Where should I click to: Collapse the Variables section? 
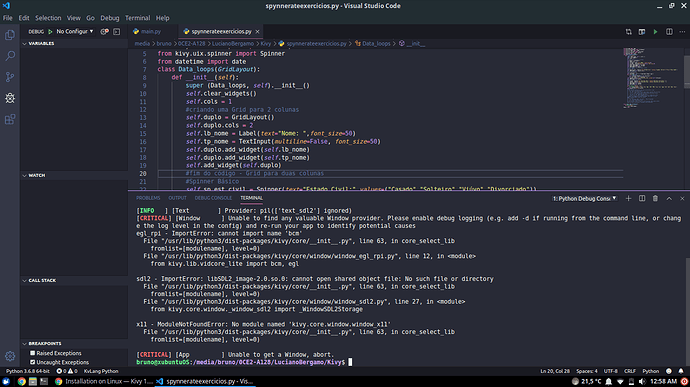(74, 44)
